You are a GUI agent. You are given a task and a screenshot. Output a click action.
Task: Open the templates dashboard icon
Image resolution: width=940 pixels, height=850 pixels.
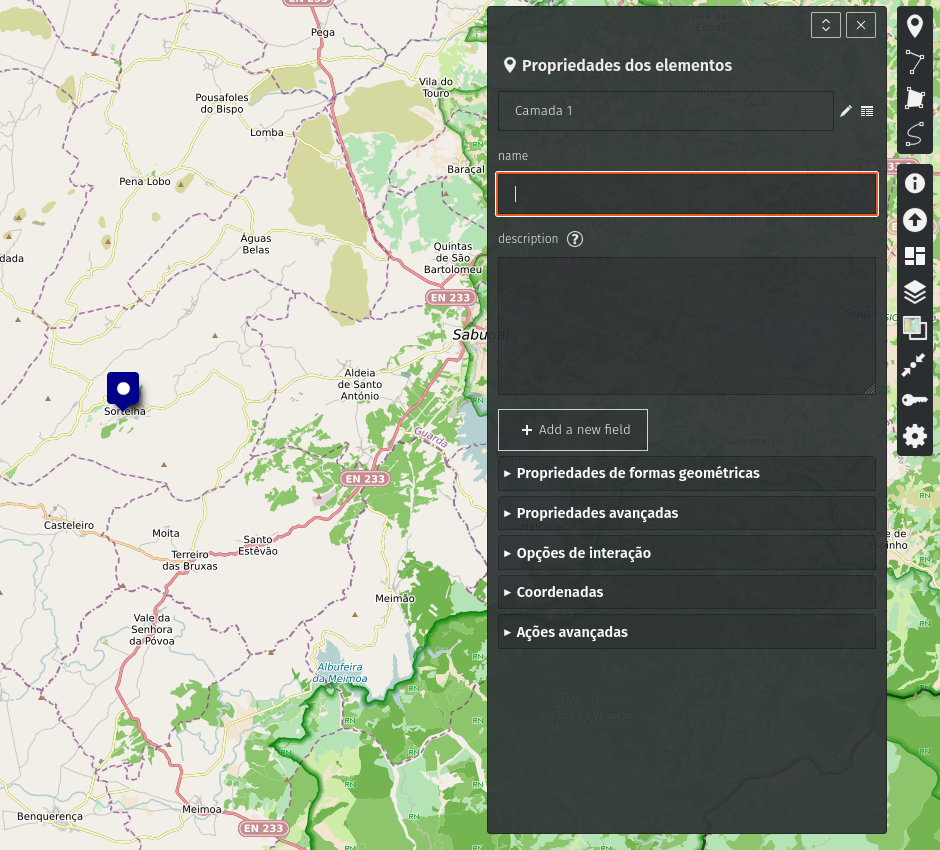click(914, 256)
